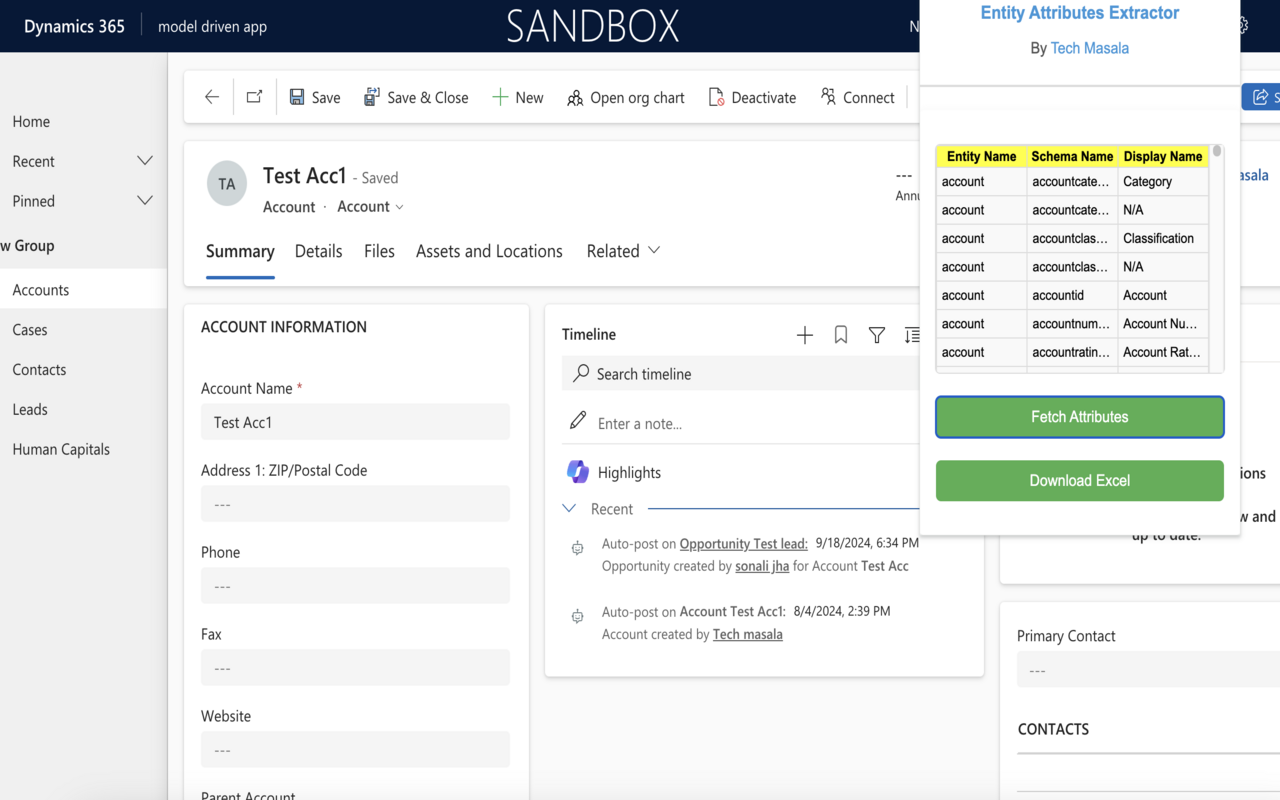Open the Related tab dropdown
The width and height of the screenshot is (1280, 800).
point(623,251)
